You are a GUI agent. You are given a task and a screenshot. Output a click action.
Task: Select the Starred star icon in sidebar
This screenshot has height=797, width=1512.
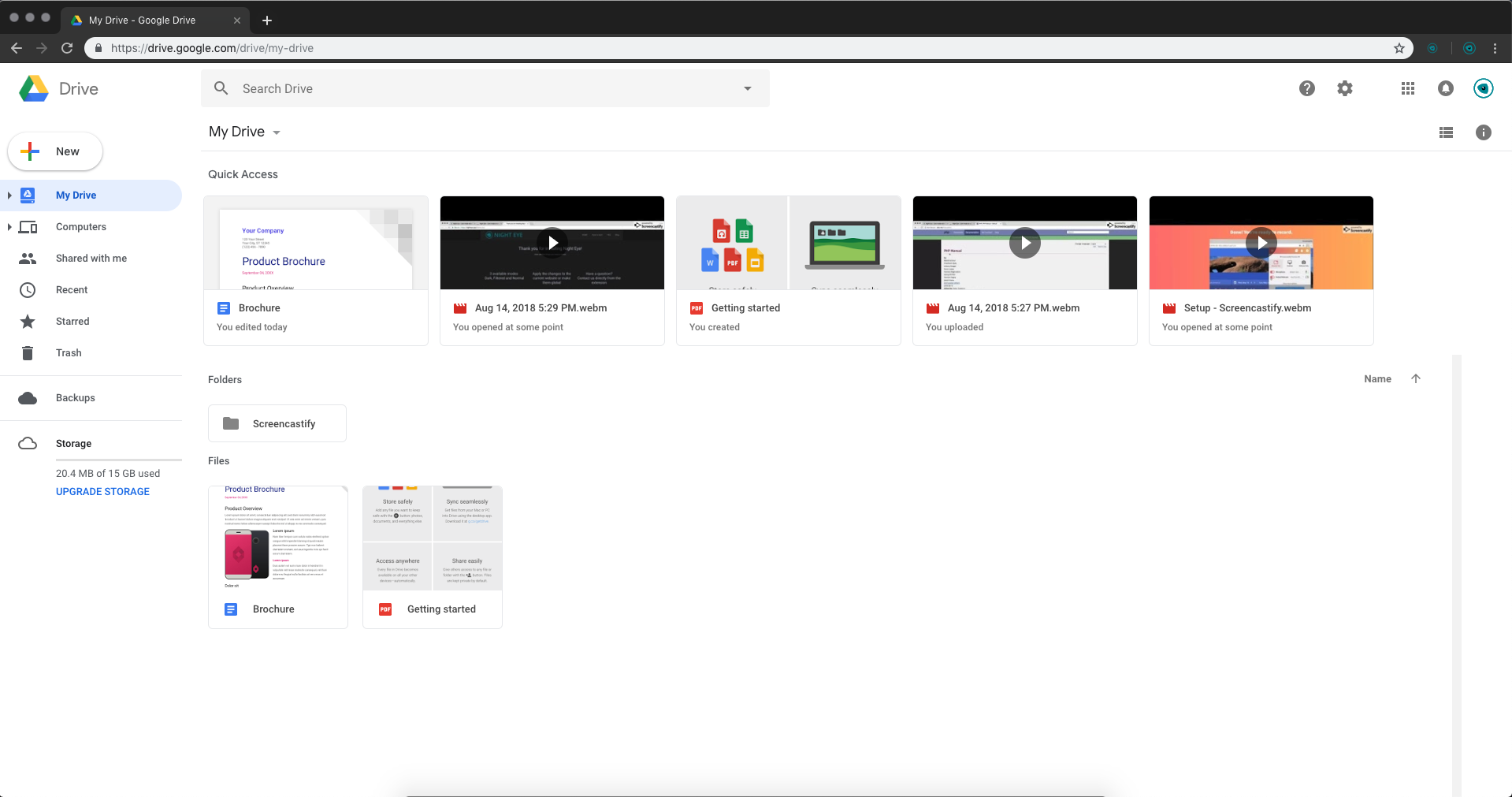(x=28, y=321)
